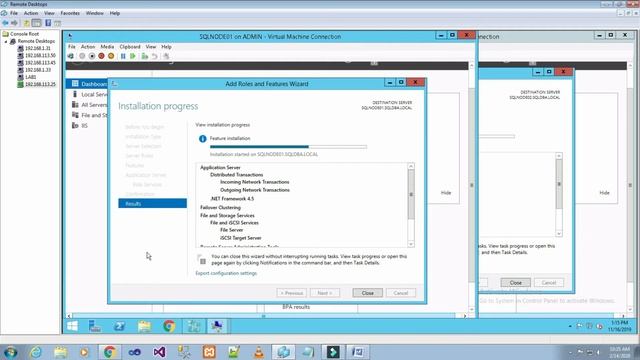The image size is (640, 360).
Task: Open Chrome on host taskbar
Action: [109, 351]
